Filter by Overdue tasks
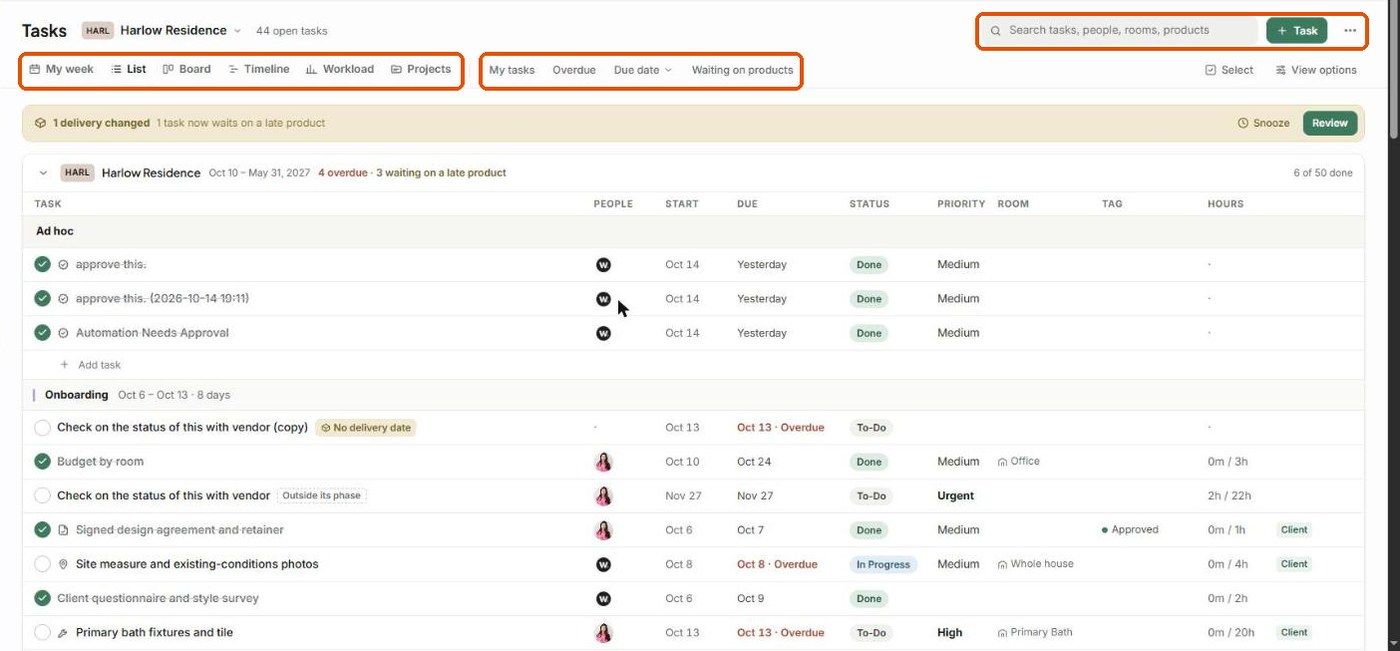 574,70
